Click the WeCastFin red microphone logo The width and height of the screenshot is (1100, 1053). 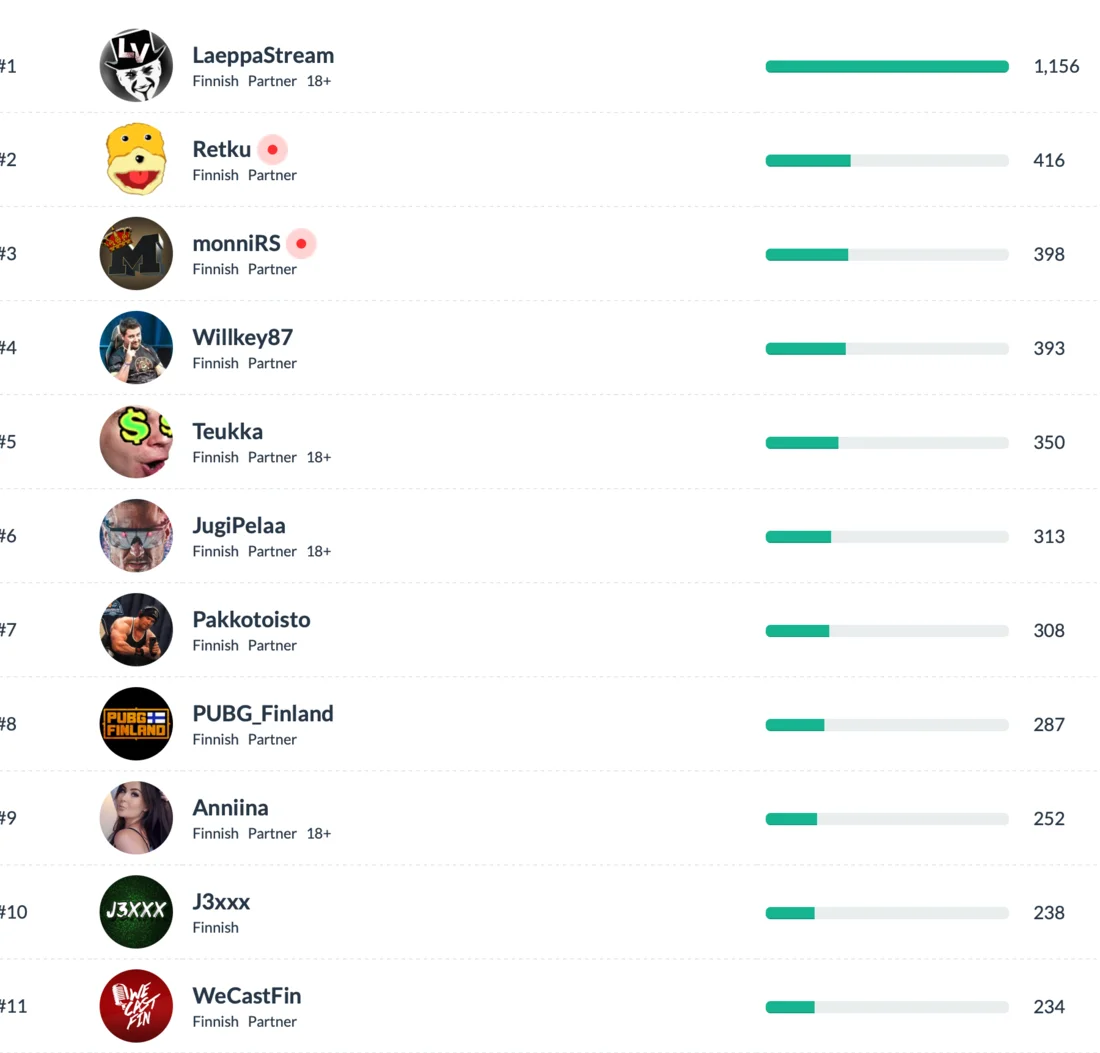(136, 1006)
